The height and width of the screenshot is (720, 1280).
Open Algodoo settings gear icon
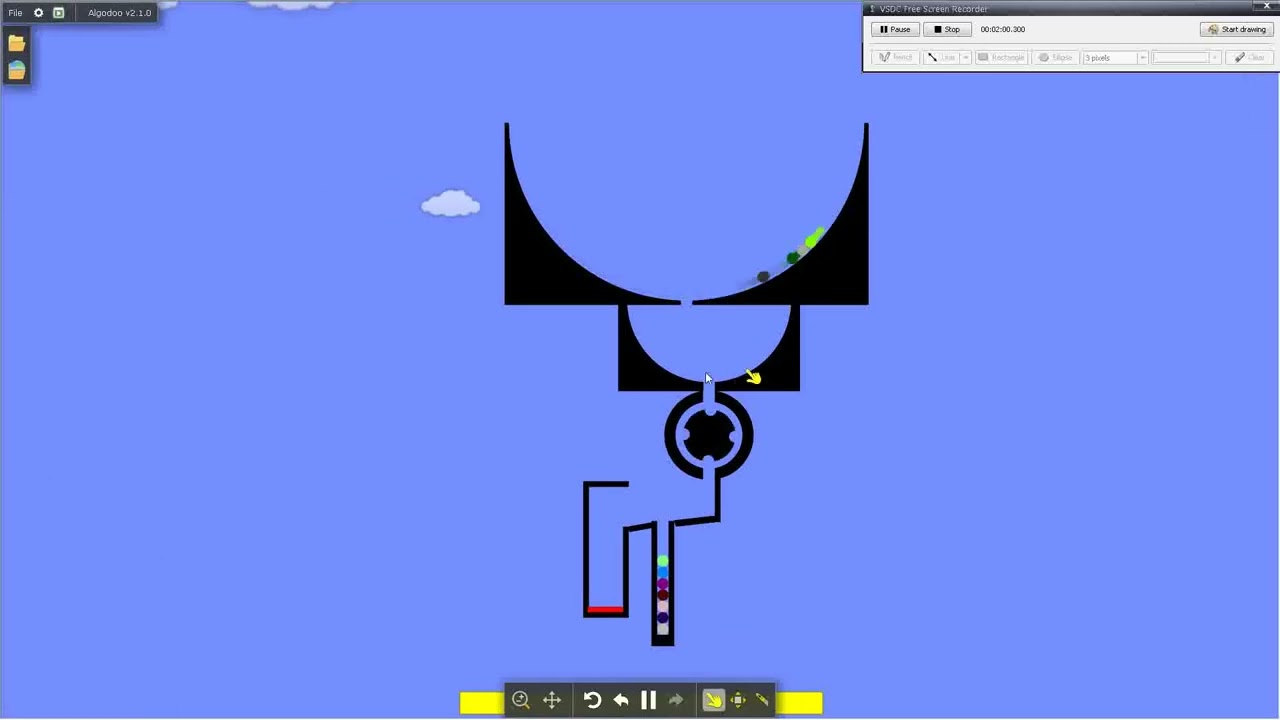point(39,13)
